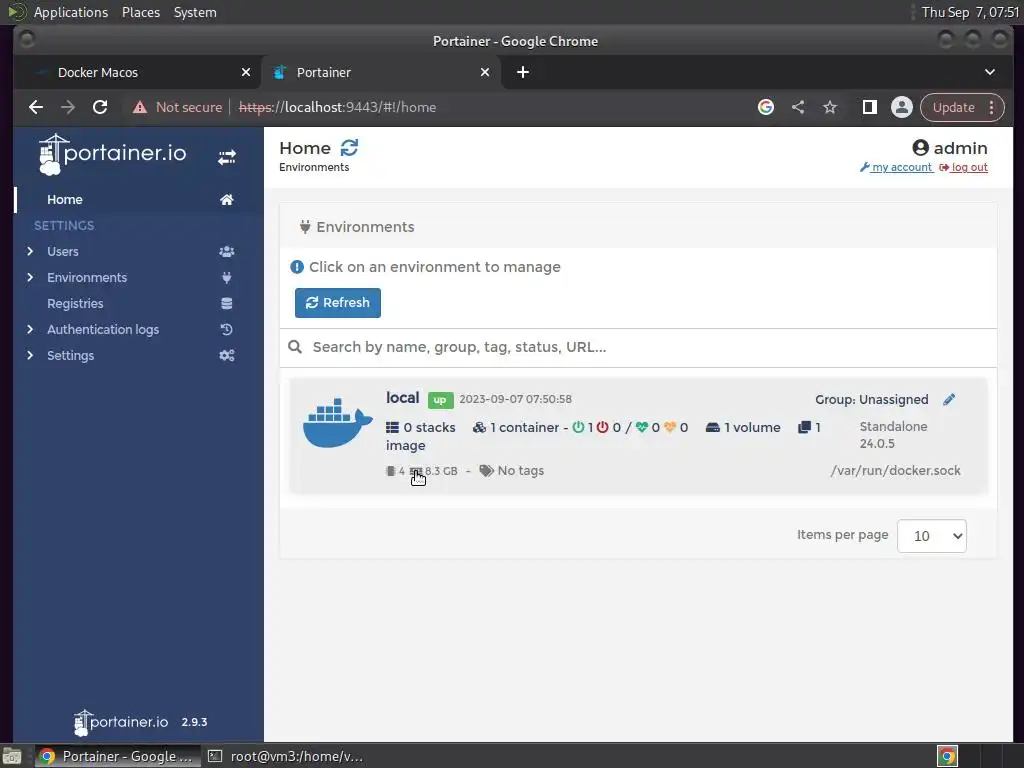Click the environment search input field

click(x=638, y=347)
